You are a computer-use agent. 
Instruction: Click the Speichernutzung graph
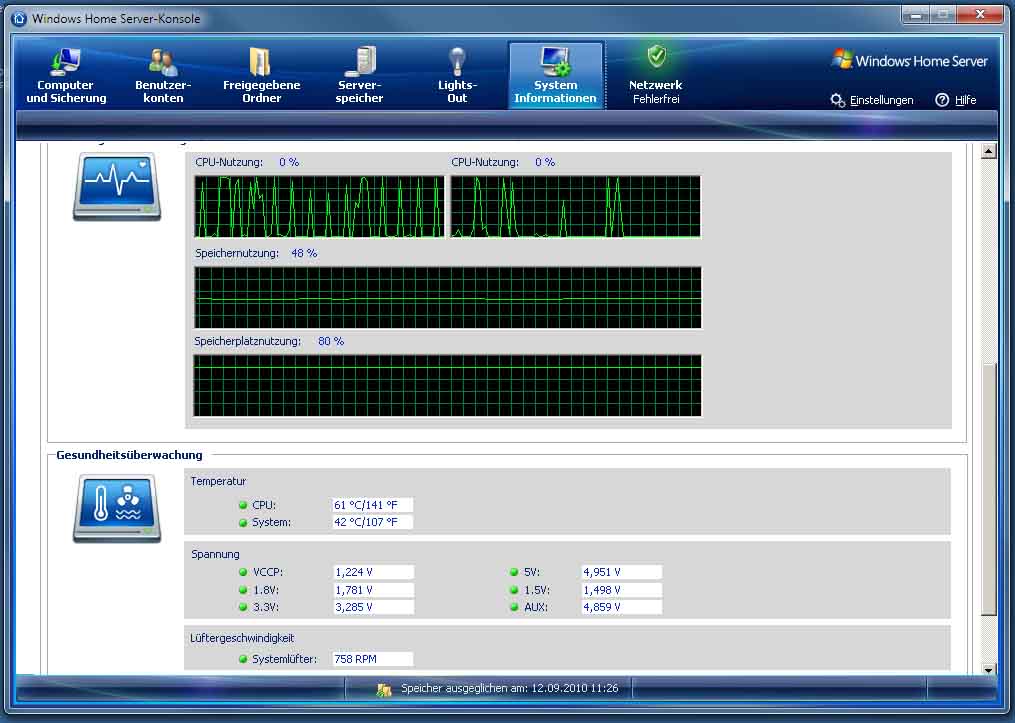click(x=448, y=298)
